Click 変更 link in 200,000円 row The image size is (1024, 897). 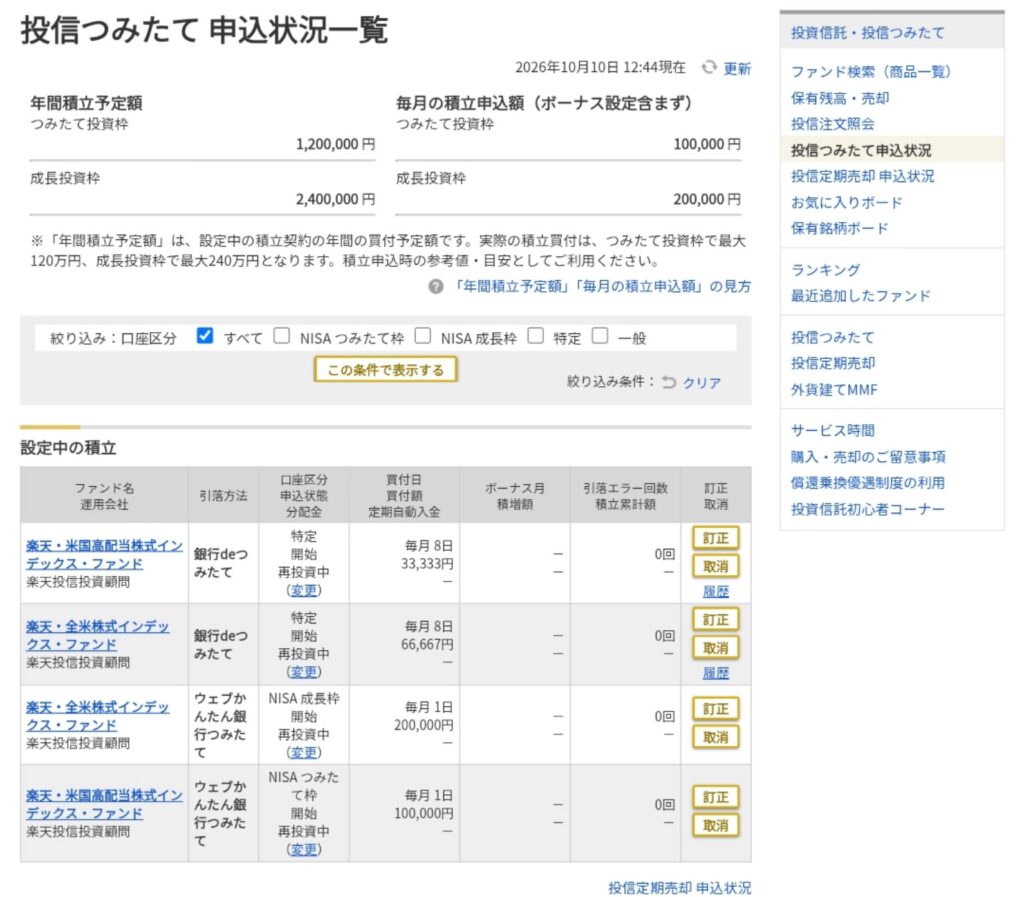(x=304, y=752)
